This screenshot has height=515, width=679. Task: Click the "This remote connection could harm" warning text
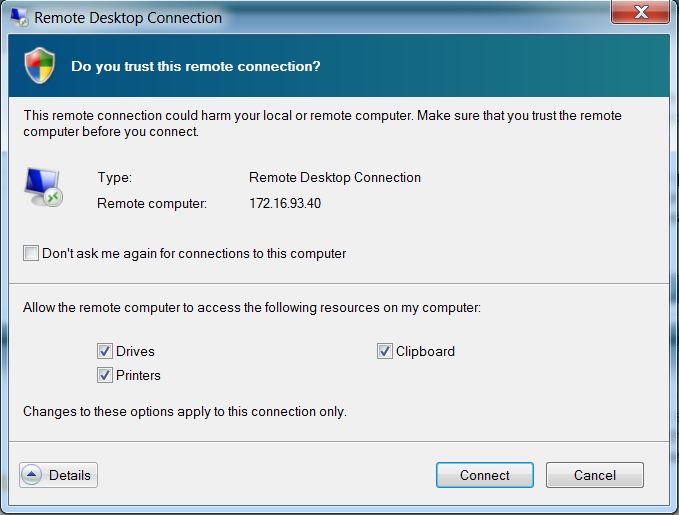coord(323,123)
